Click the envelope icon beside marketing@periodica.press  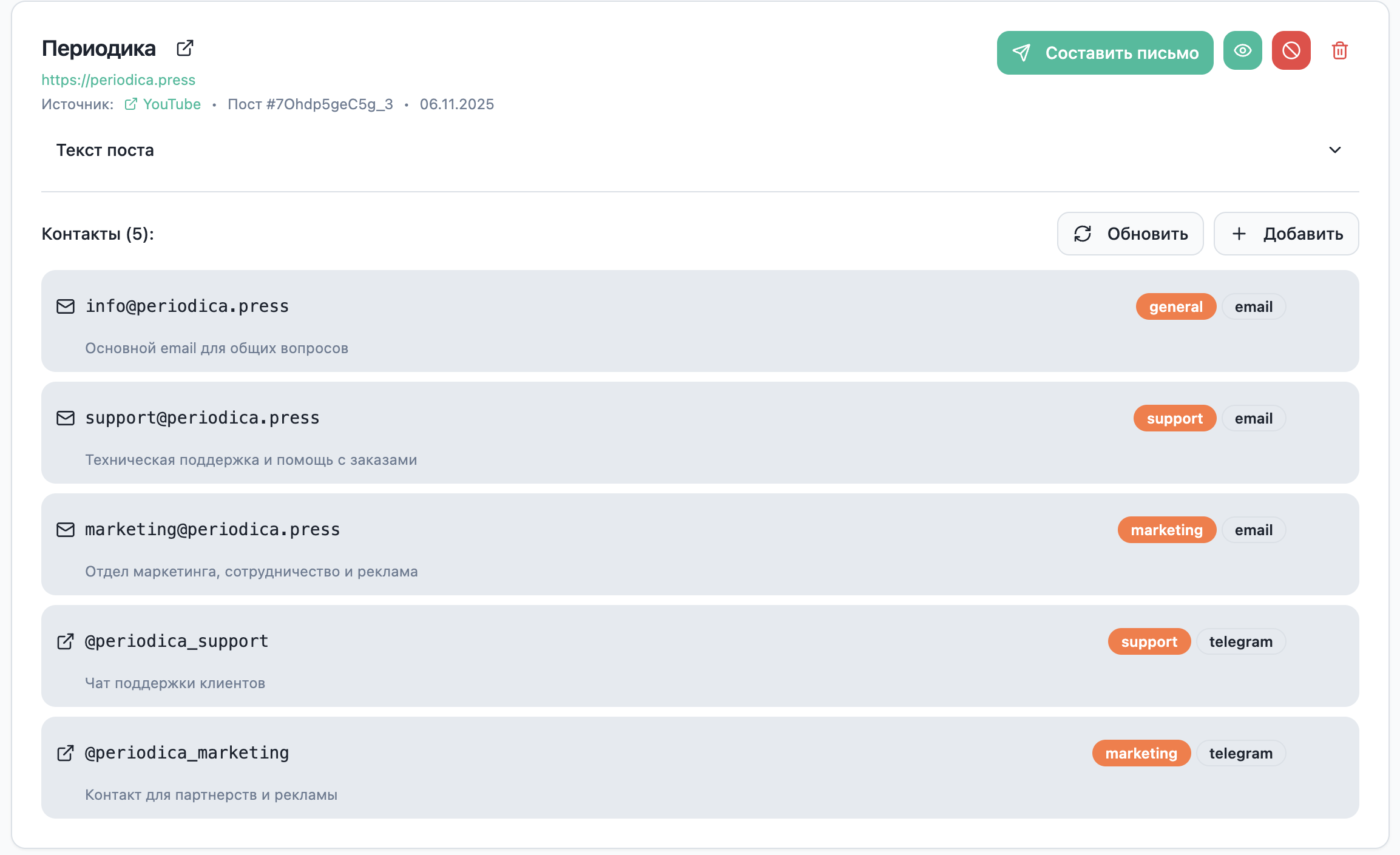(x=66, y=530)
